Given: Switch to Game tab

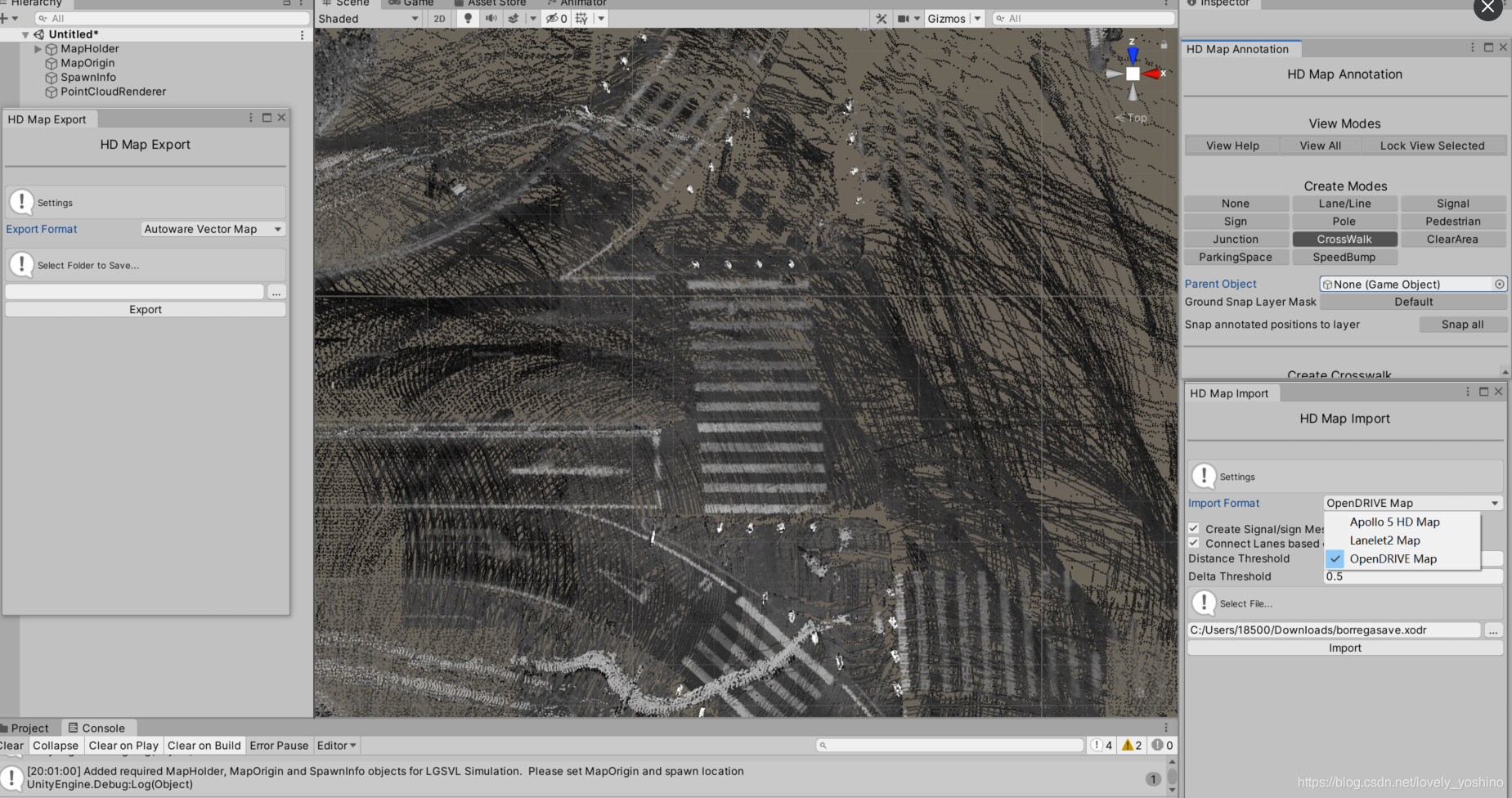Looking at the screenshot, I should click(411, 3).
